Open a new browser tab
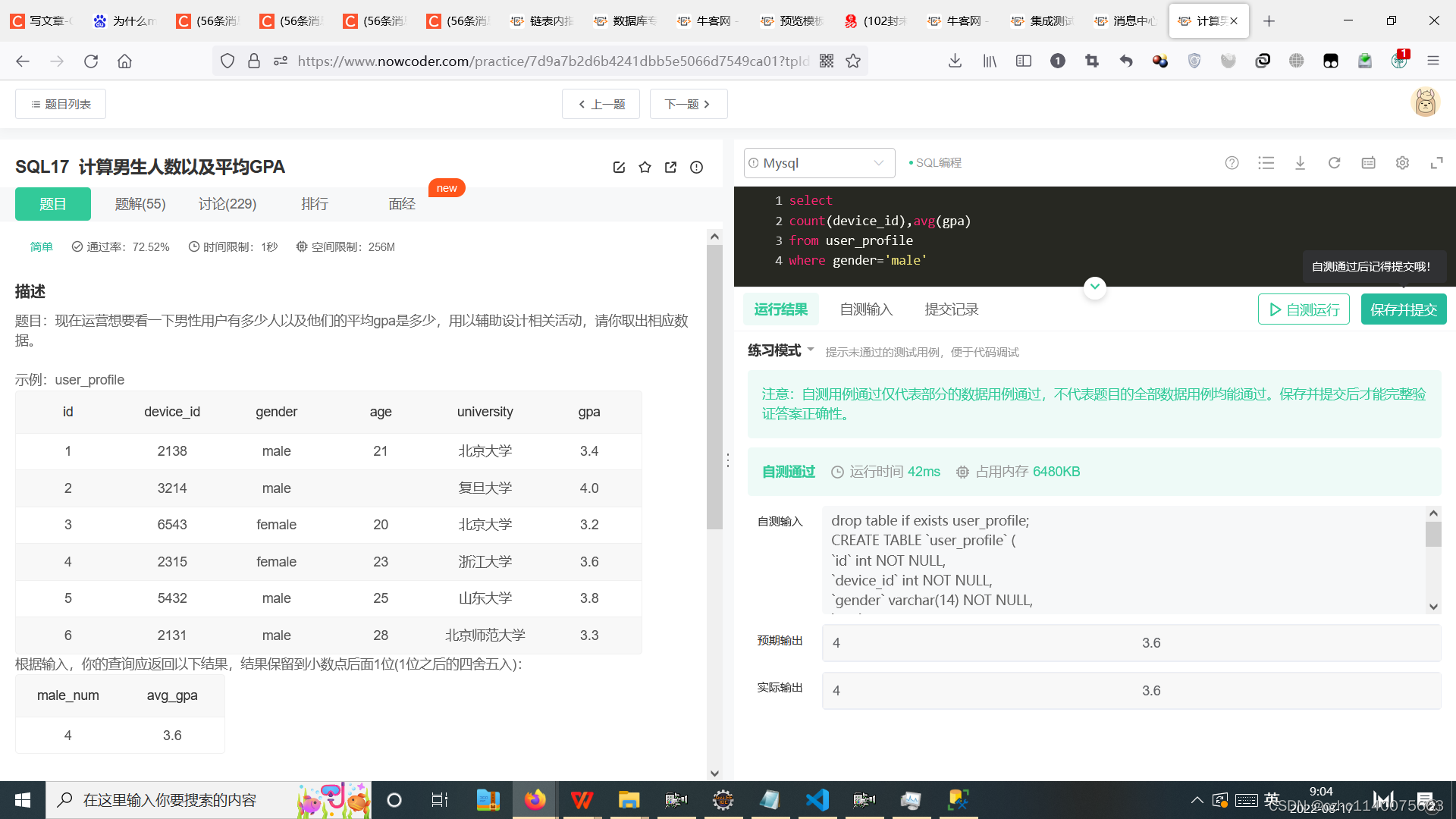This screenshot has width=1456, height=819. [x=1269, y=20]
